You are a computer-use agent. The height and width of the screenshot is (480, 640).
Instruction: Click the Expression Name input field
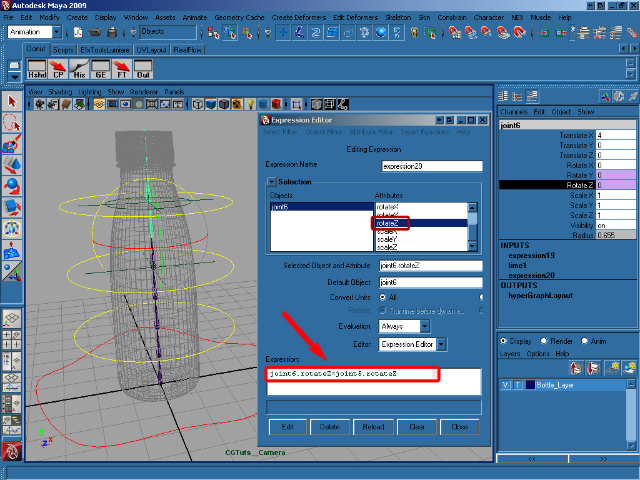pyautogui.click(x=432, y=166)
